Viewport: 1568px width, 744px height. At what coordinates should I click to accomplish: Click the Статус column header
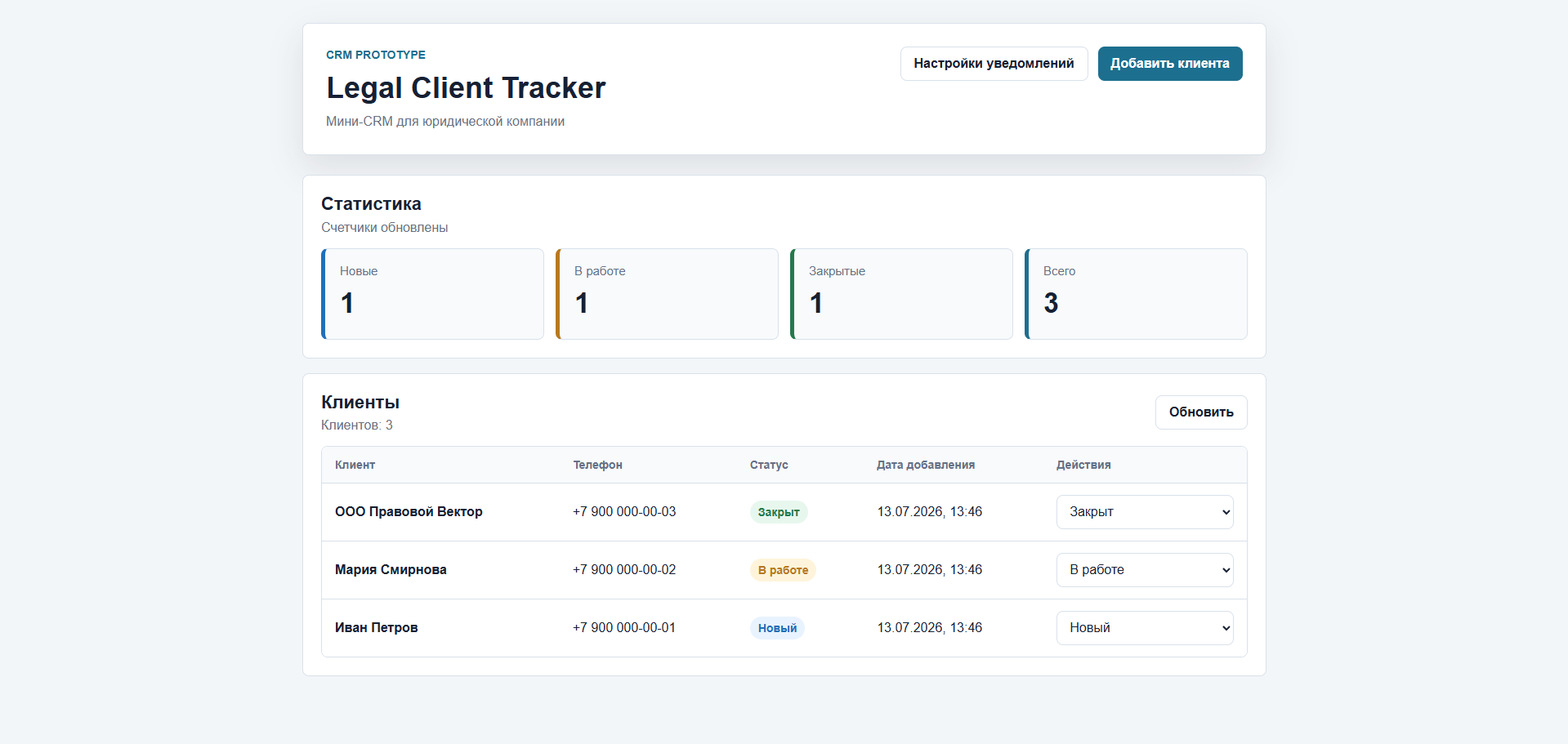pos(769,465)
